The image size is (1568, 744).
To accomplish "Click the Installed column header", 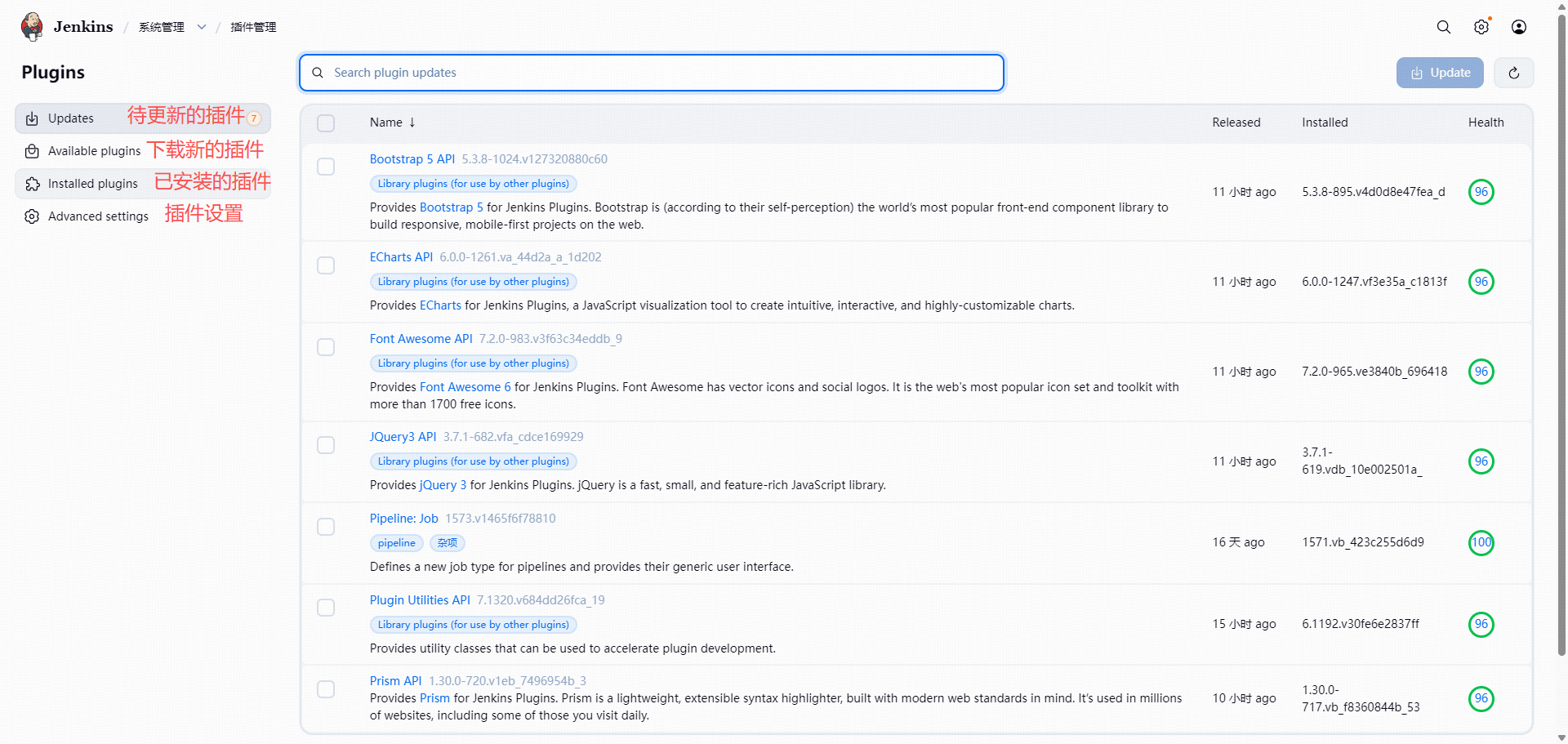I will [1325, 123].
